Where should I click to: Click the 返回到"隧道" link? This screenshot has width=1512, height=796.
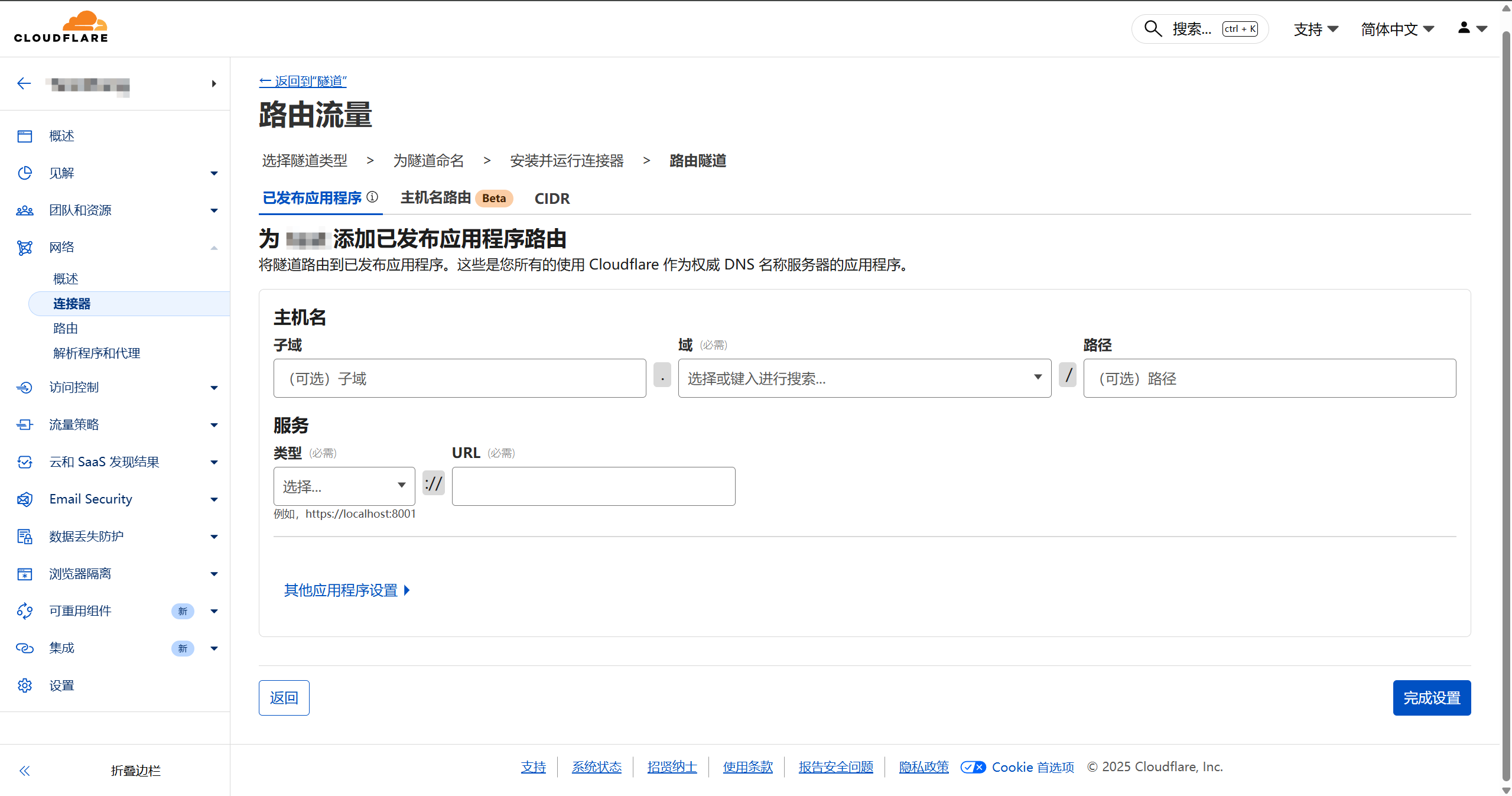point(303,81)
